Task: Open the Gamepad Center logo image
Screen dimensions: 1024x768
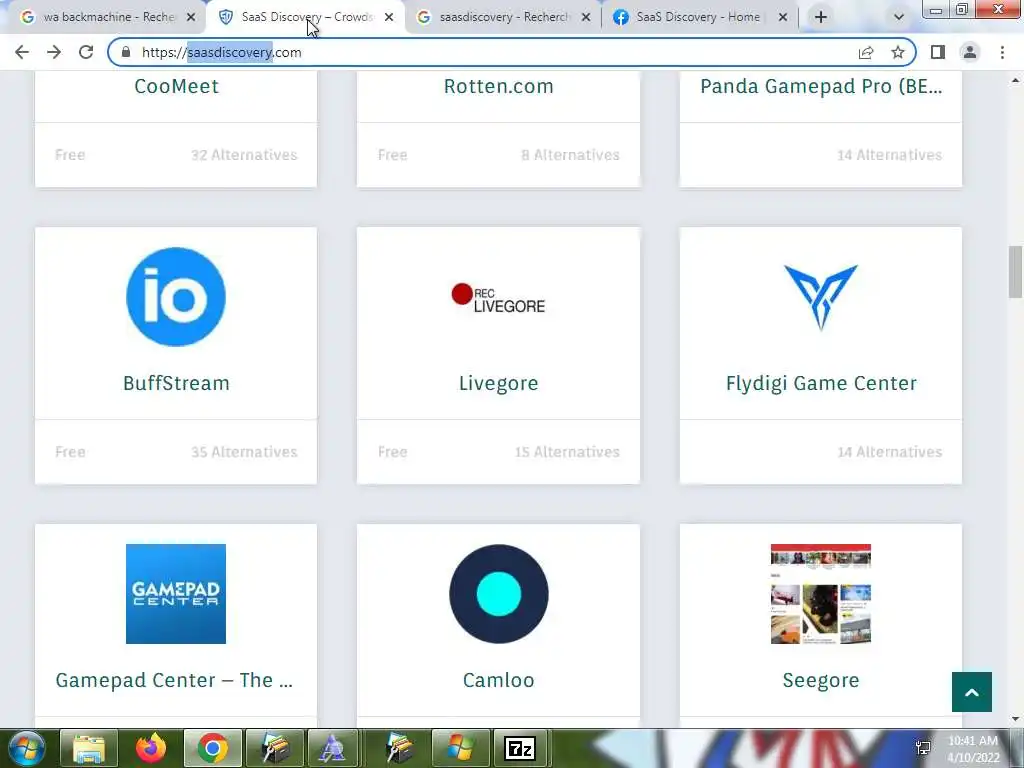Action: tap(176, 594)
